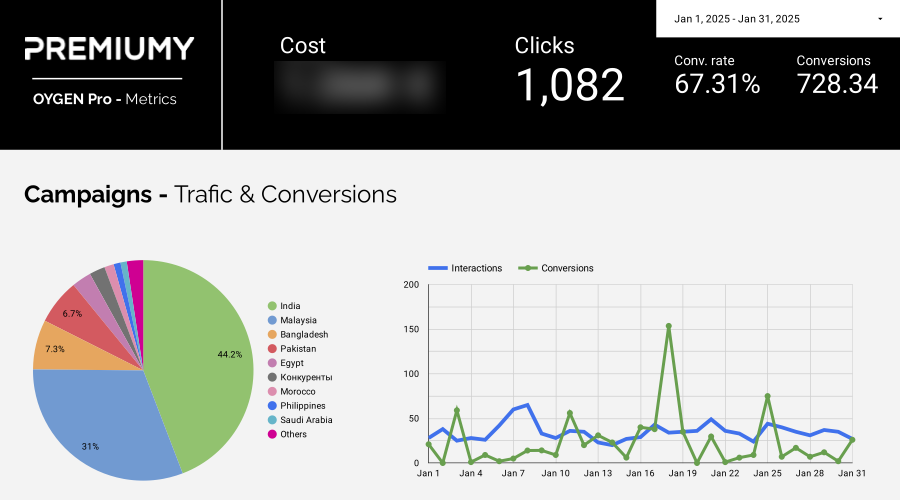Open the date range dropdown arrow
900x500 pixels.
click(880, 19)
